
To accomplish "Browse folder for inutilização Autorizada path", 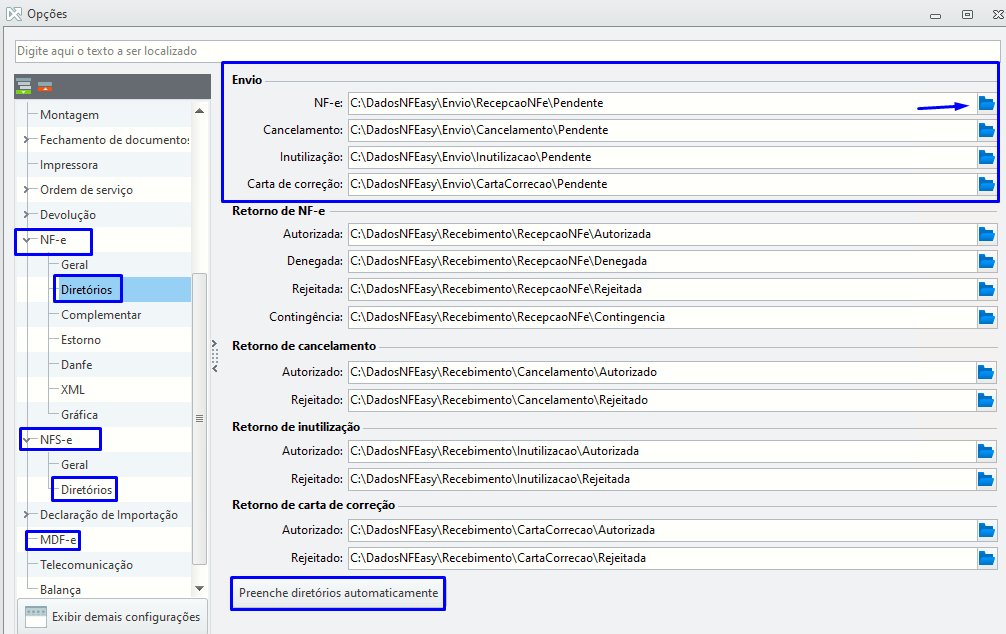I will (x=985, y=451).
